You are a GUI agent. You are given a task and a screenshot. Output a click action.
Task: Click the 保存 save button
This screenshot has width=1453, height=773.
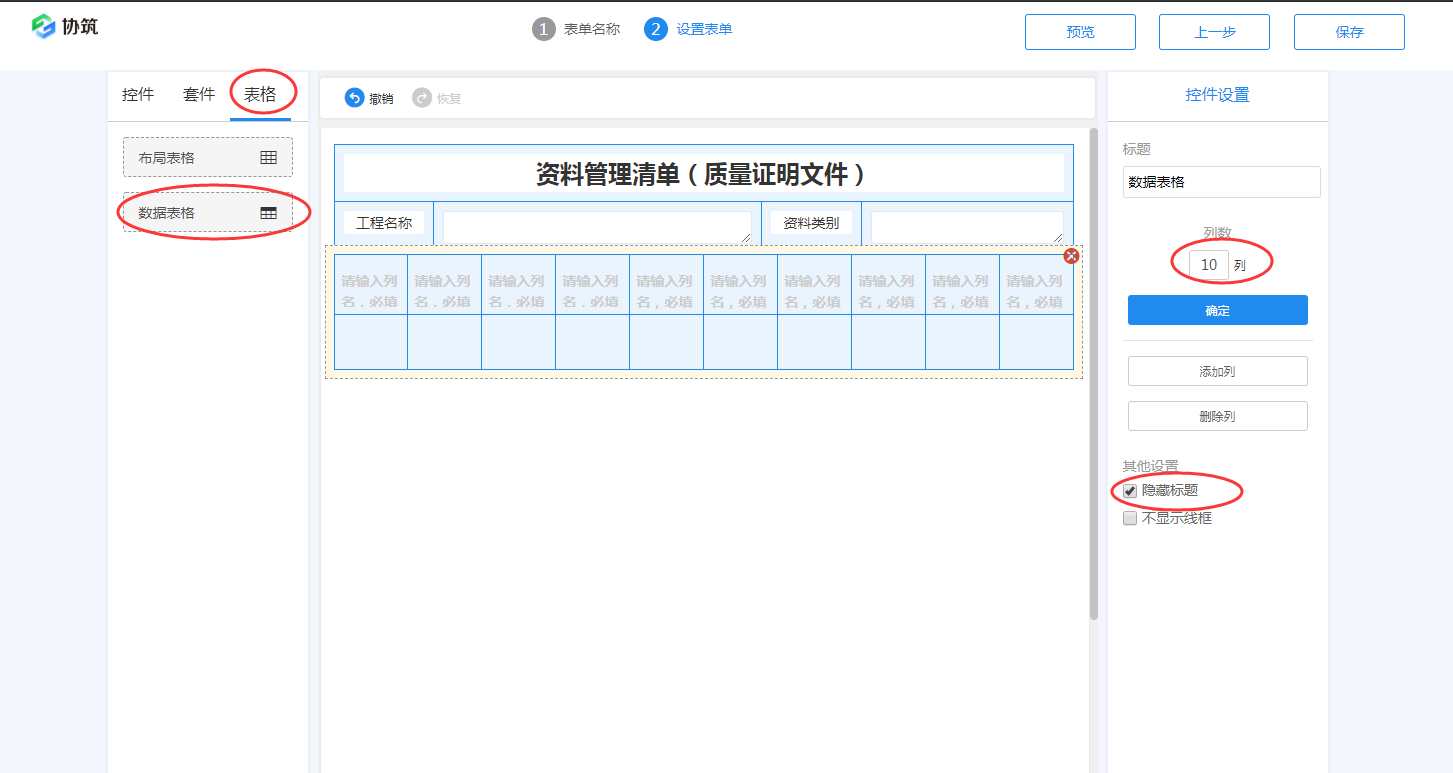(1349, 31)
